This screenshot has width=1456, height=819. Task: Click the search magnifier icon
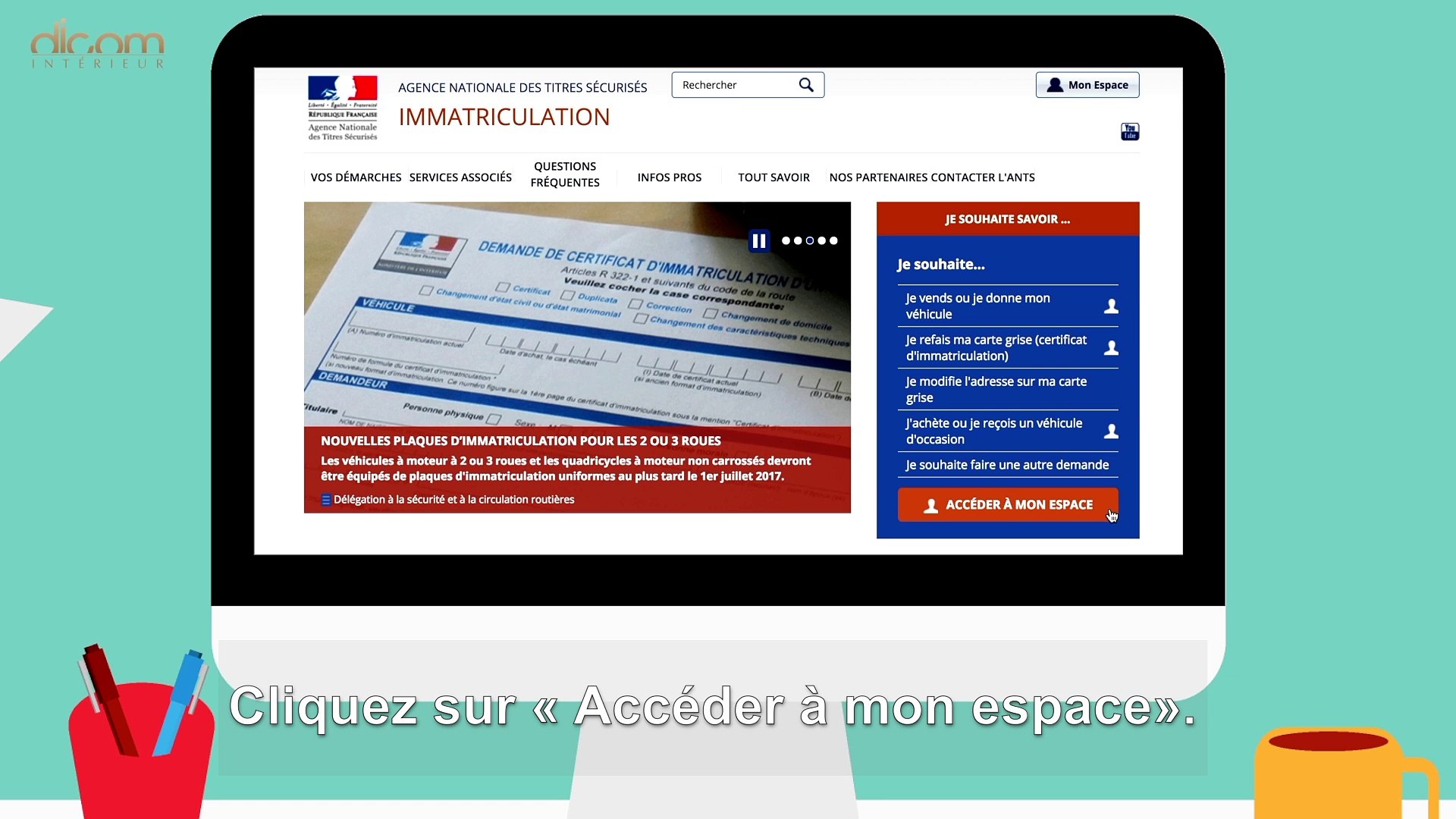806,85
